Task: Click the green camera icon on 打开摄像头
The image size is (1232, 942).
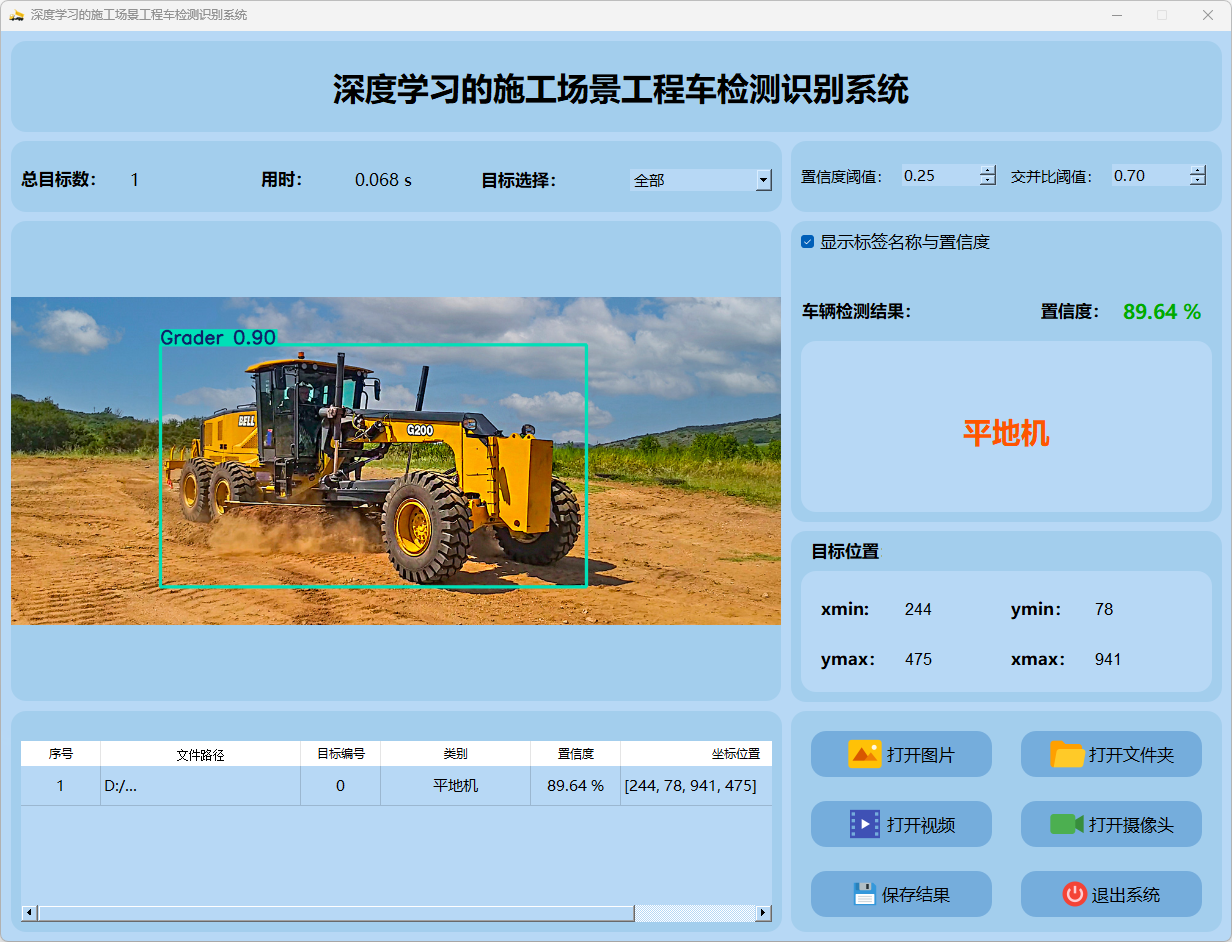Action: (x=1066, y=824)
